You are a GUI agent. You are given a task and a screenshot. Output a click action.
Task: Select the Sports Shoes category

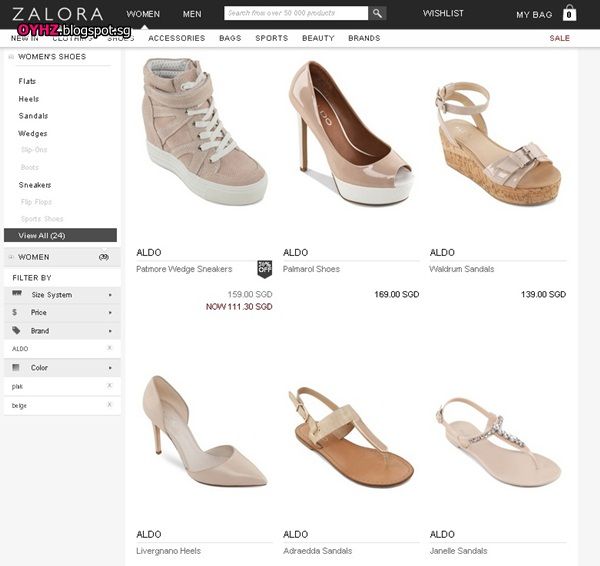tap(42, 219)
